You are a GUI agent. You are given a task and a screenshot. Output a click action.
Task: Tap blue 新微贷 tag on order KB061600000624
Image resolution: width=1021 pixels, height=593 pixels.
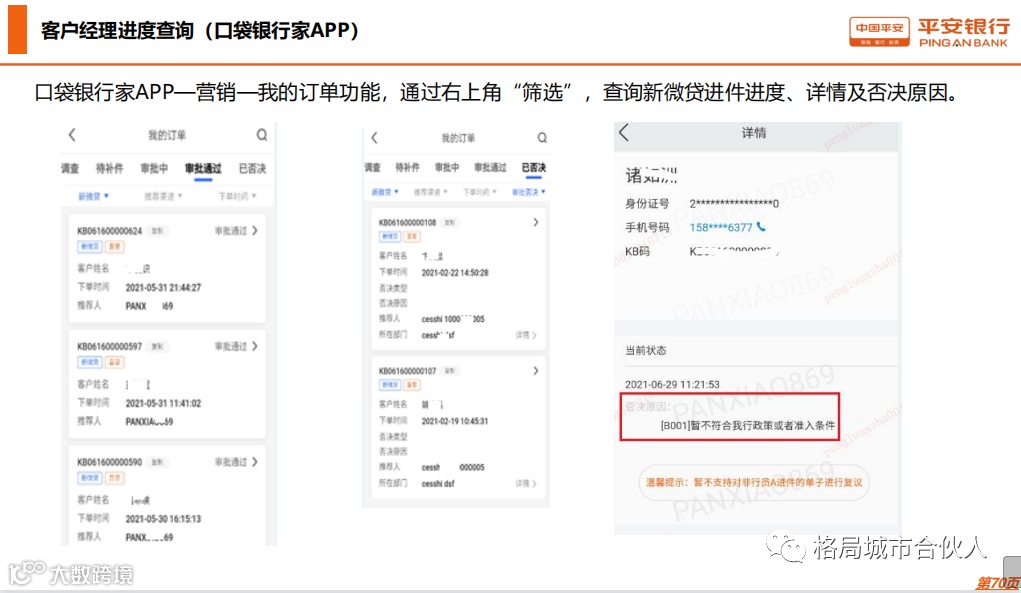tap(89, 247)
